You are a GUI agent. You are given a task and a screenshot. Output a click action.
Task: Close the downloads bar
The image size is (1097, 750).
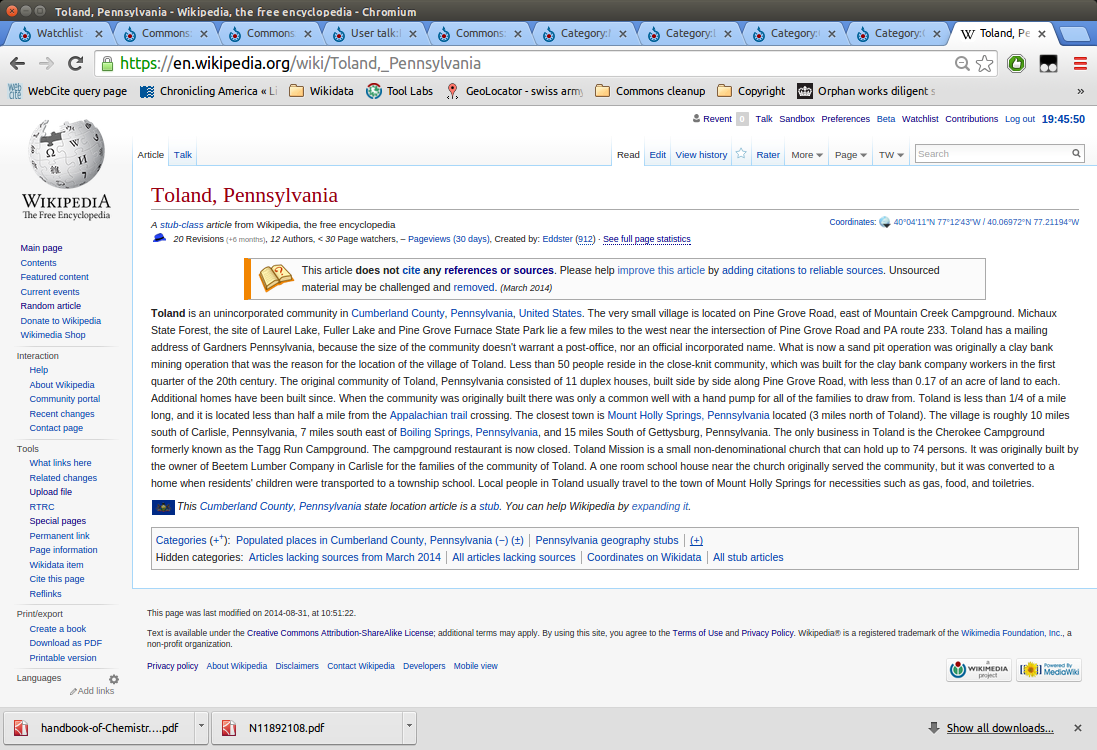(x=1077, y=728)
